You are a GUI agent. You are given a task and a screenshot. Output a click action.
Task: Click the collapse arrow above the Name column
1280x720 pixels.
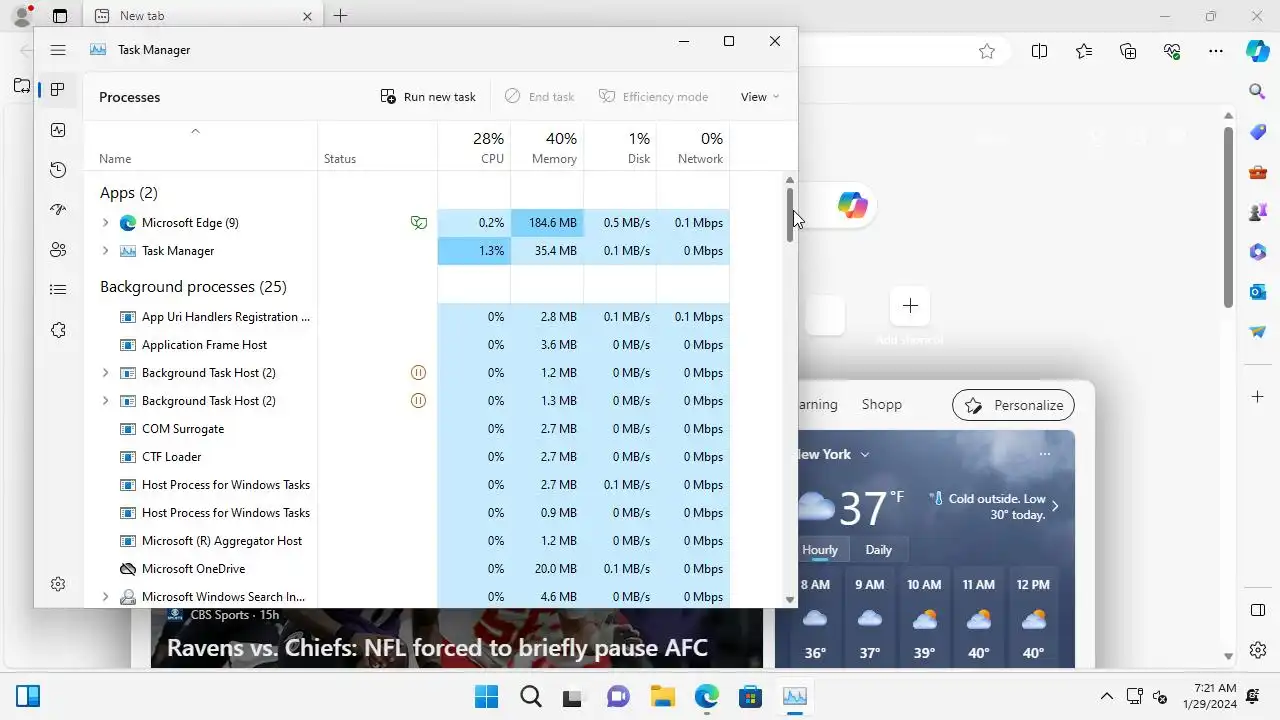tap(195, 131)
